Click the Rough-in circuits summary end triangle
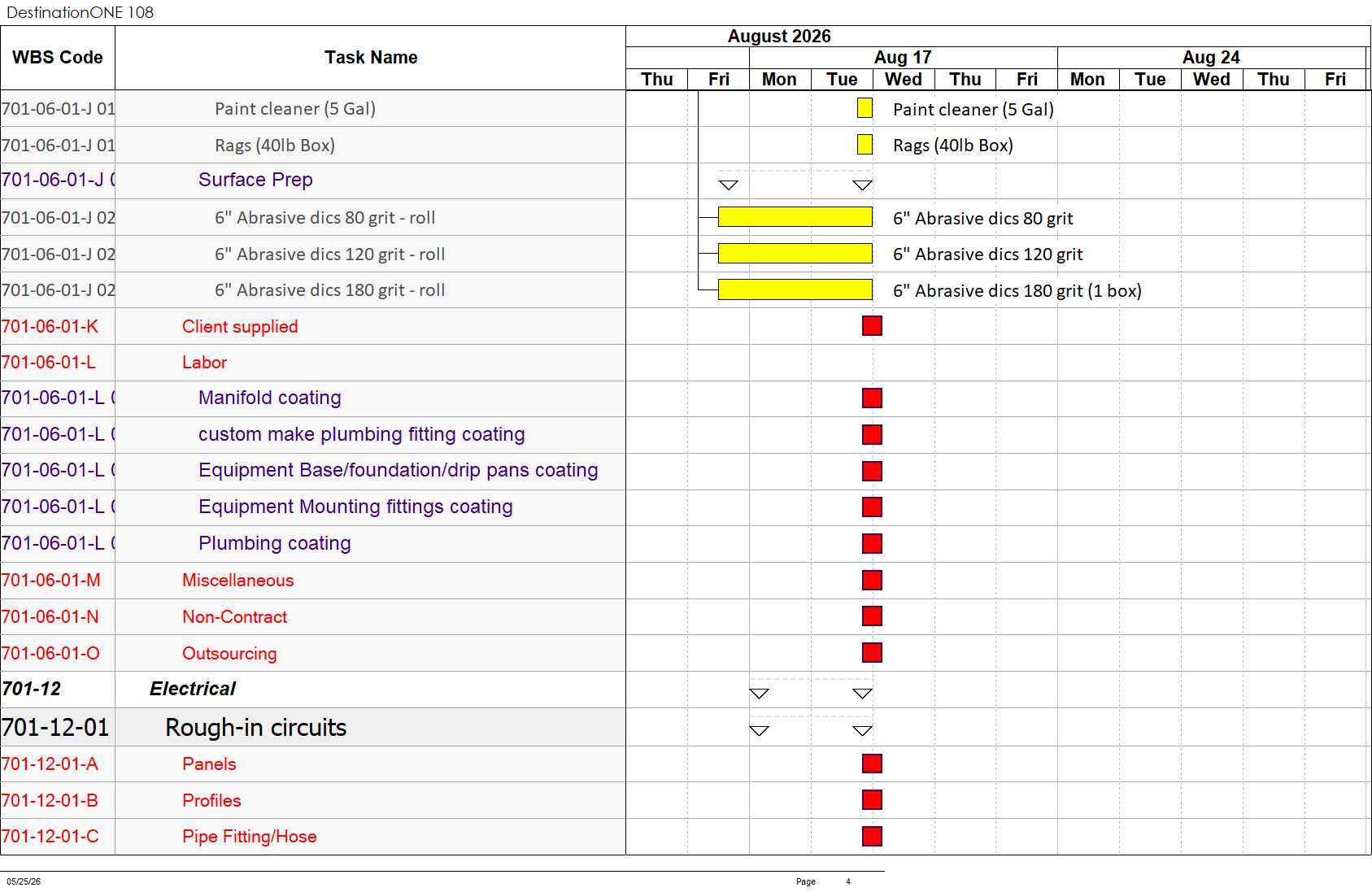The height and width of the screenshot is (892, 1372). click(862, 730)
